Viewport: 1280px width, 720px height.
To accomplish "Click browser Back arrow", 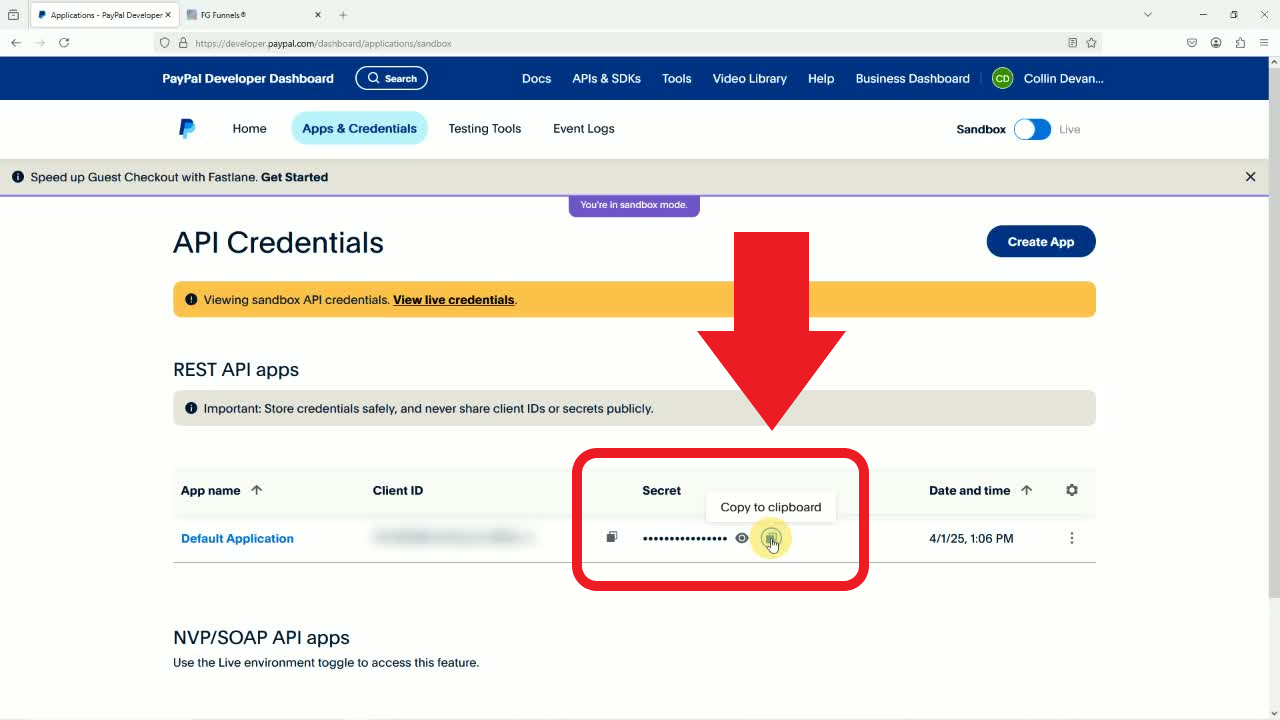I will [16, 43].
